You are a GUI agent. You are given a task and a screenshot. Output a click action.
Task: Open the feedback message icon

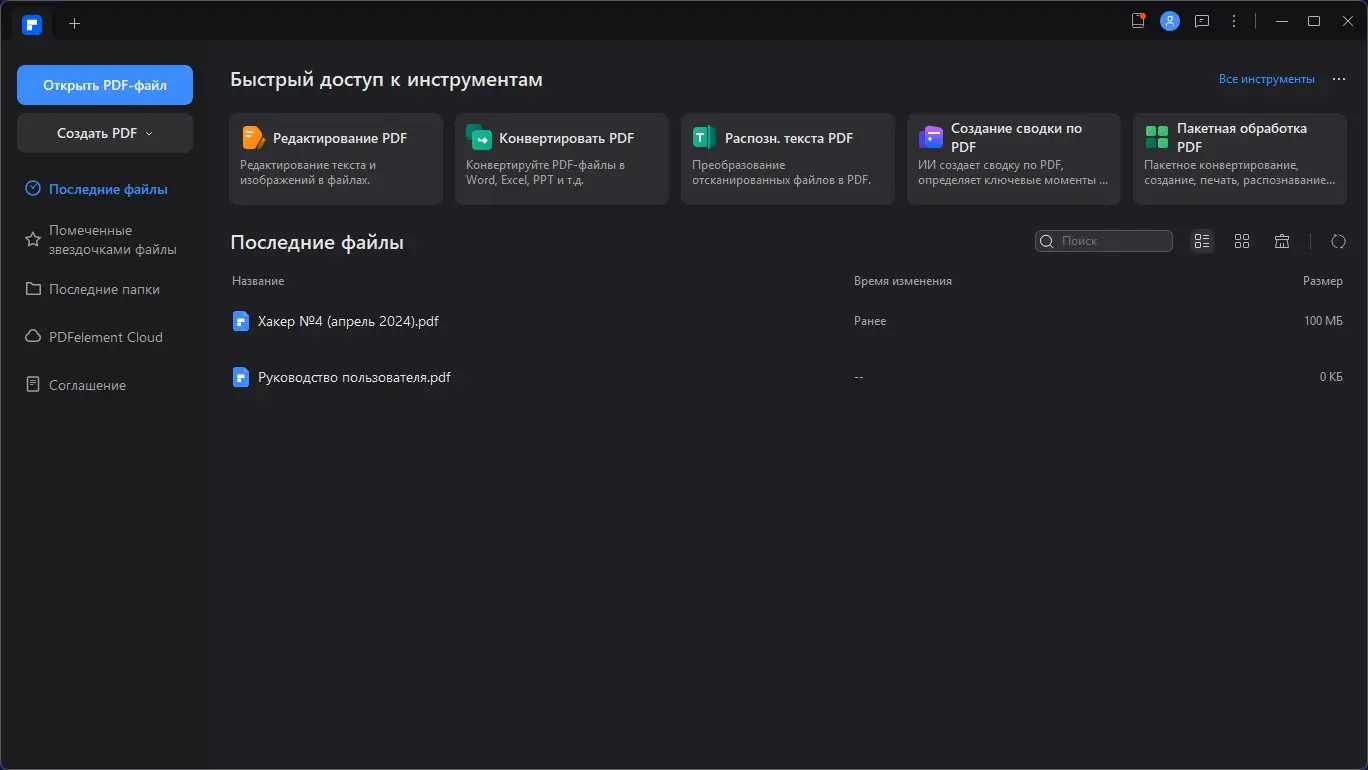(x=1202, y=21)
